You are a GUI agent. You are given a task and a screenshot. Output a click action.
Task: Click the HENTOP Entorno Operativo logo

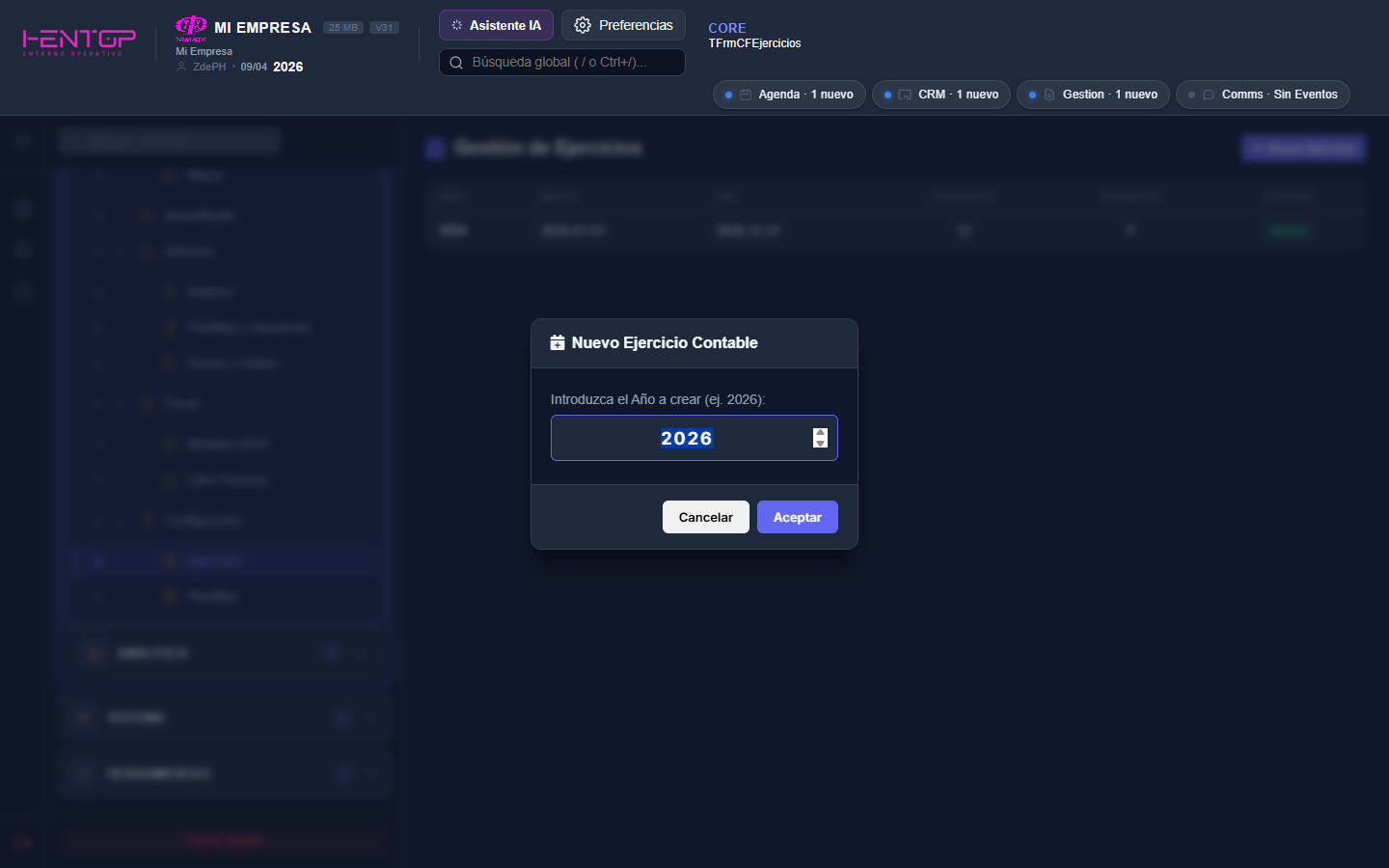(79, 41)
